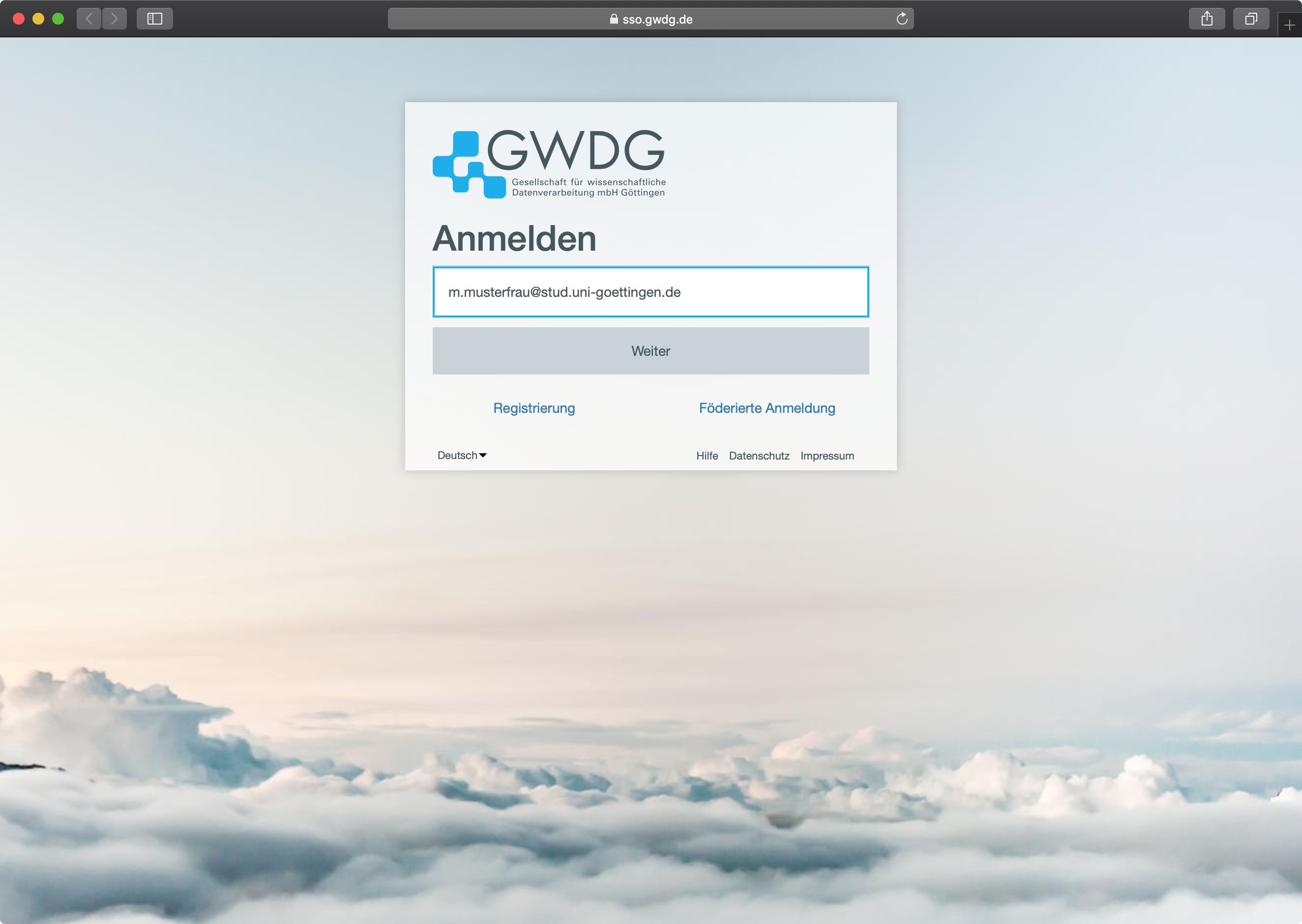Click the green fullscreen window button

58,19
